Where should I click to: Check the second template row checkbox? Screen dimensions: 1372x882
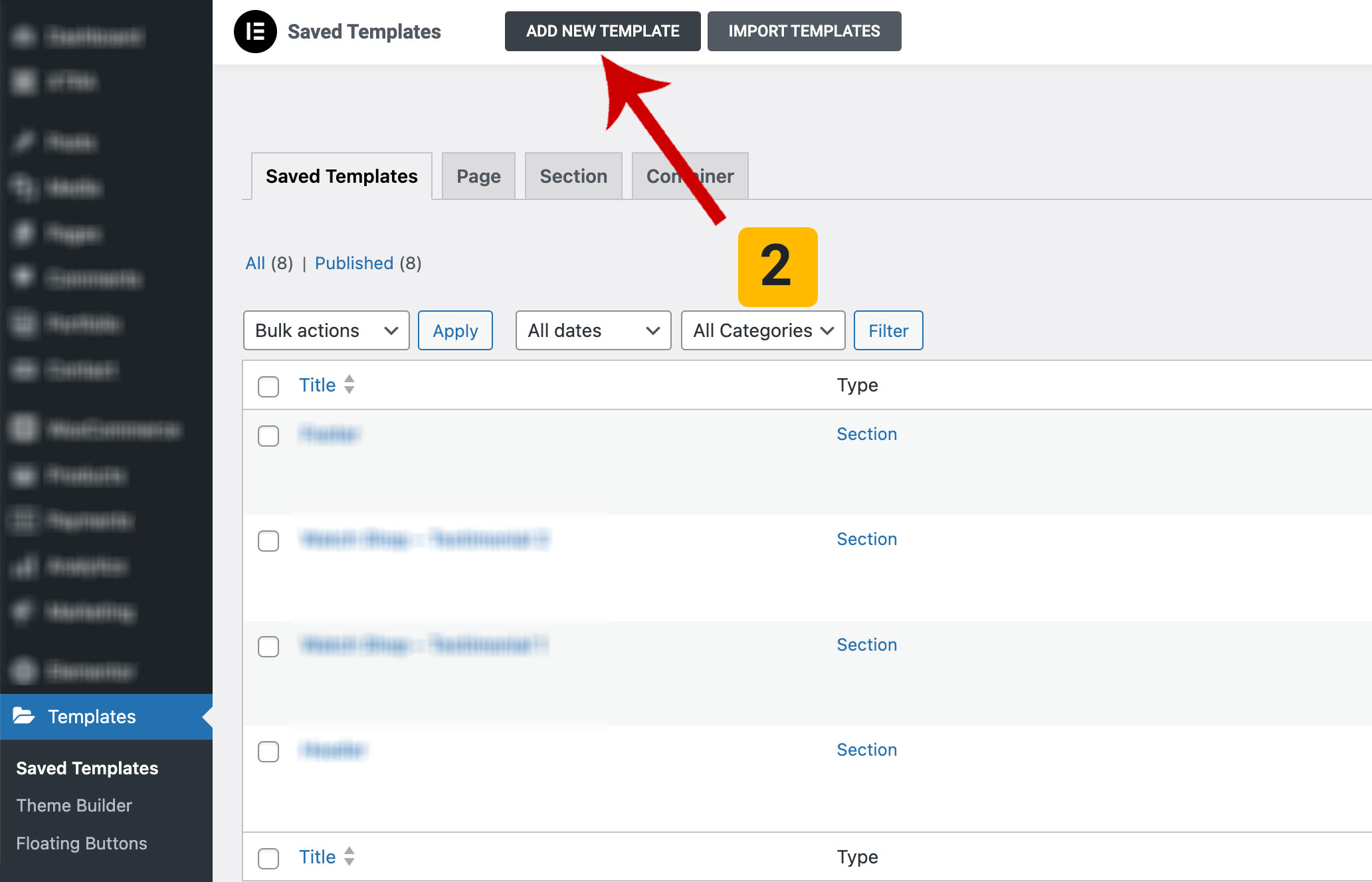pos(268,541)
